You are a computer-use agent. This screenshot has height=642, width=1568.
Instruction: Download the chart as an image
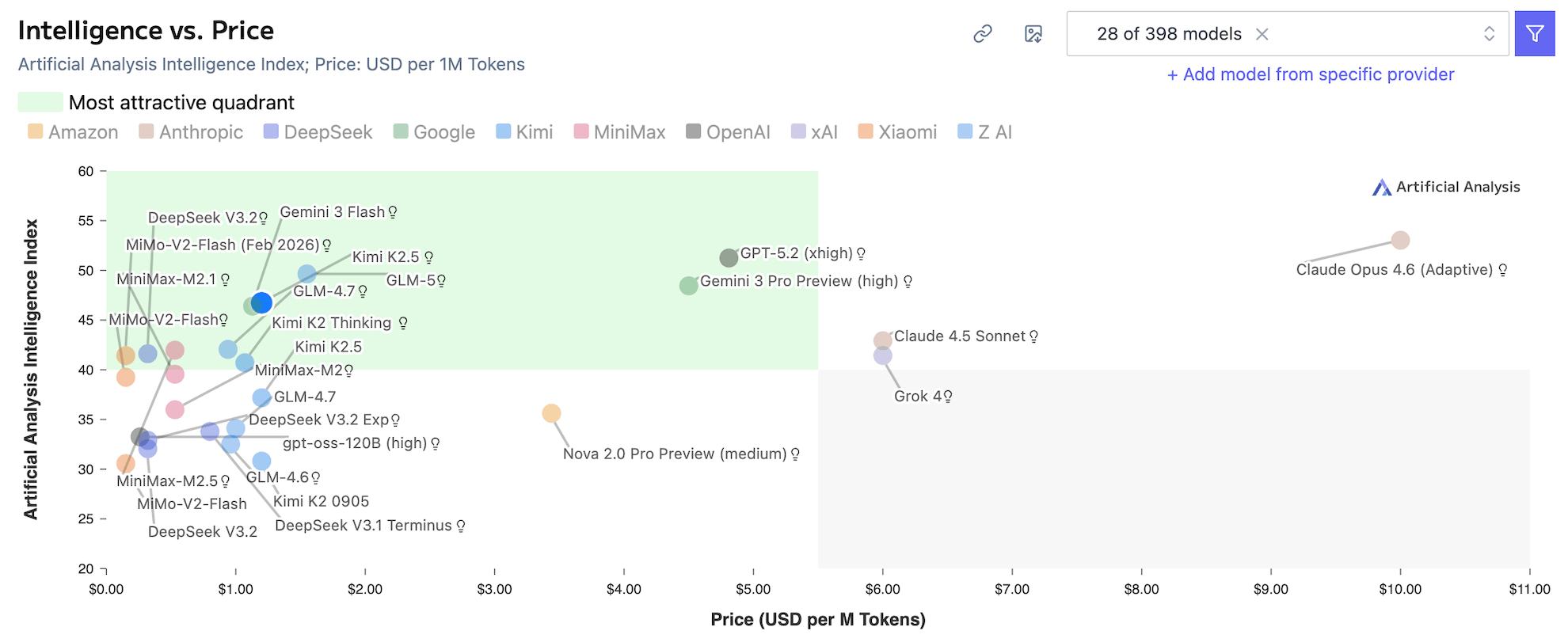[1032, 34]
